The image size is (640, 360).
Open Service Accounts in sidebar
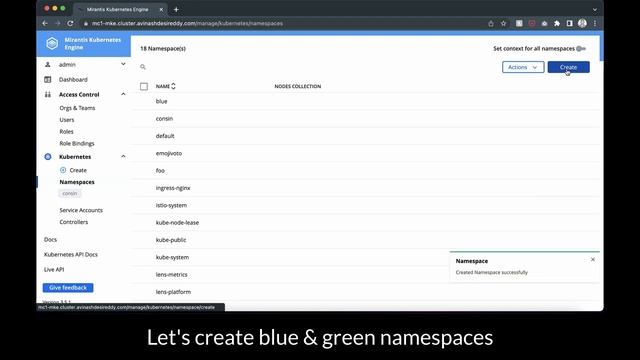pyautogui.click(x=81, y=210)
